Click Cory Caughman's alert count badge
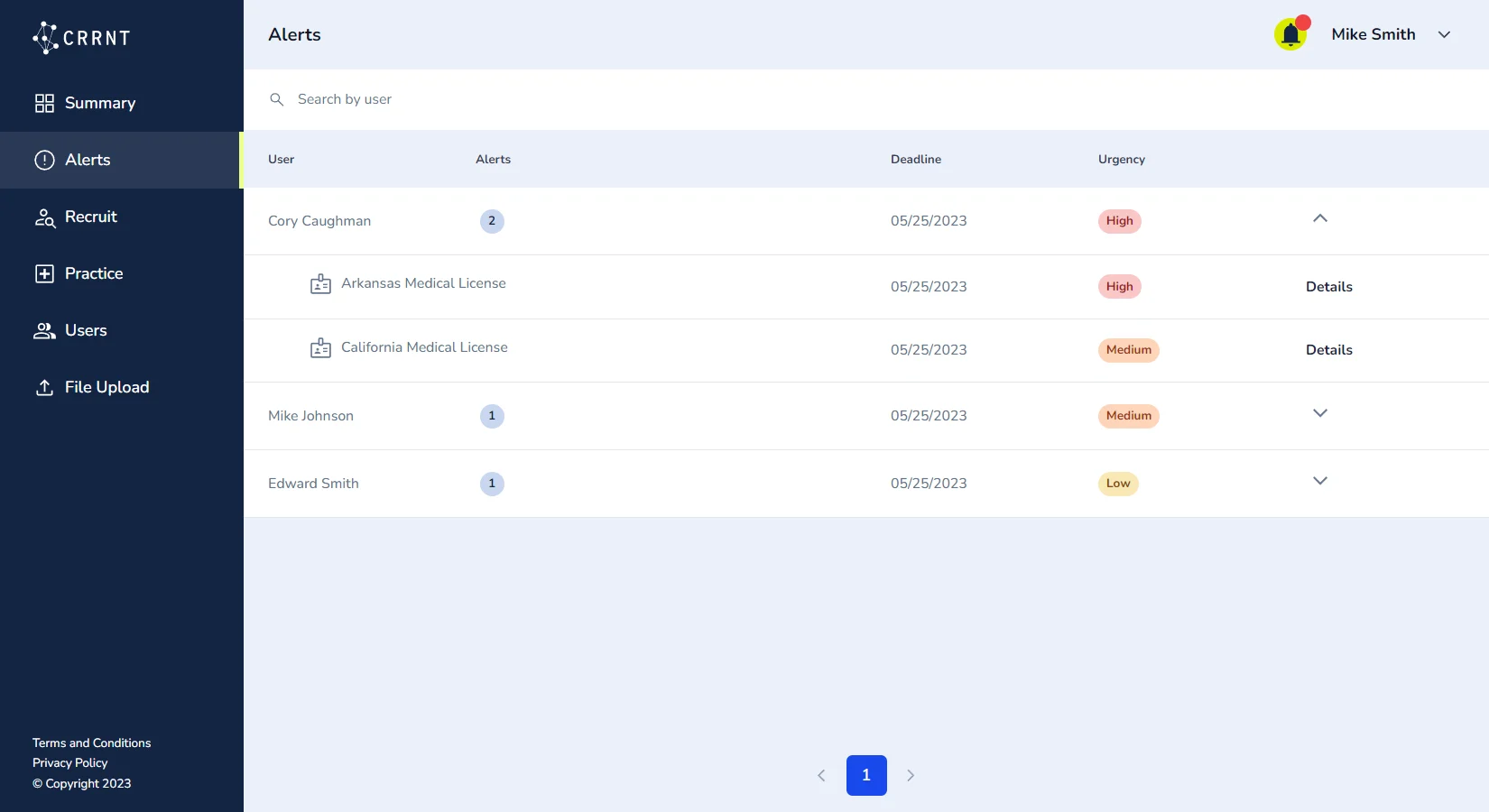Viewport: 1489px width, 812px height. point(492,221)
